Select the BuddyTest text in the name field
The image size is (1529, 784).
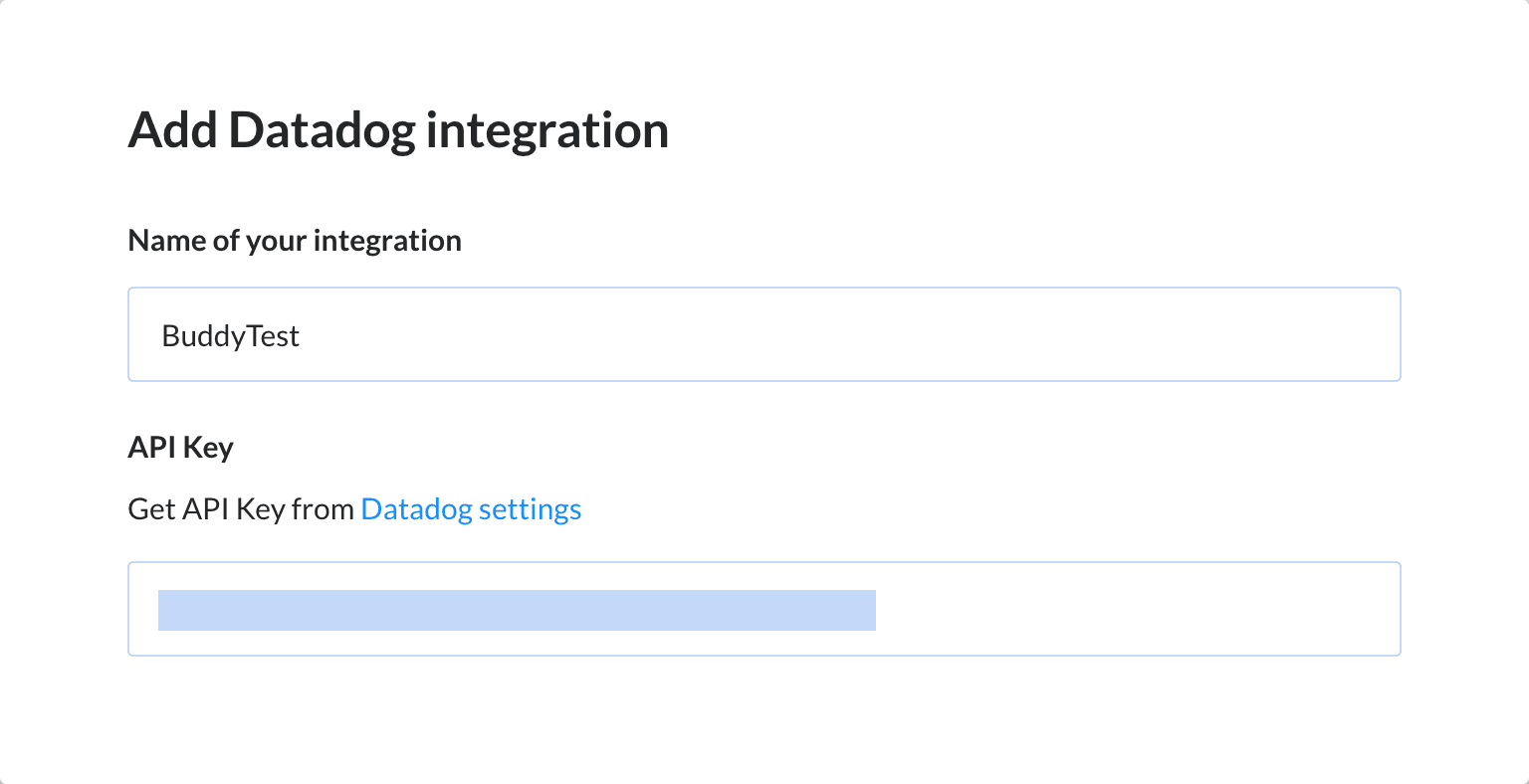pos(230,335)
